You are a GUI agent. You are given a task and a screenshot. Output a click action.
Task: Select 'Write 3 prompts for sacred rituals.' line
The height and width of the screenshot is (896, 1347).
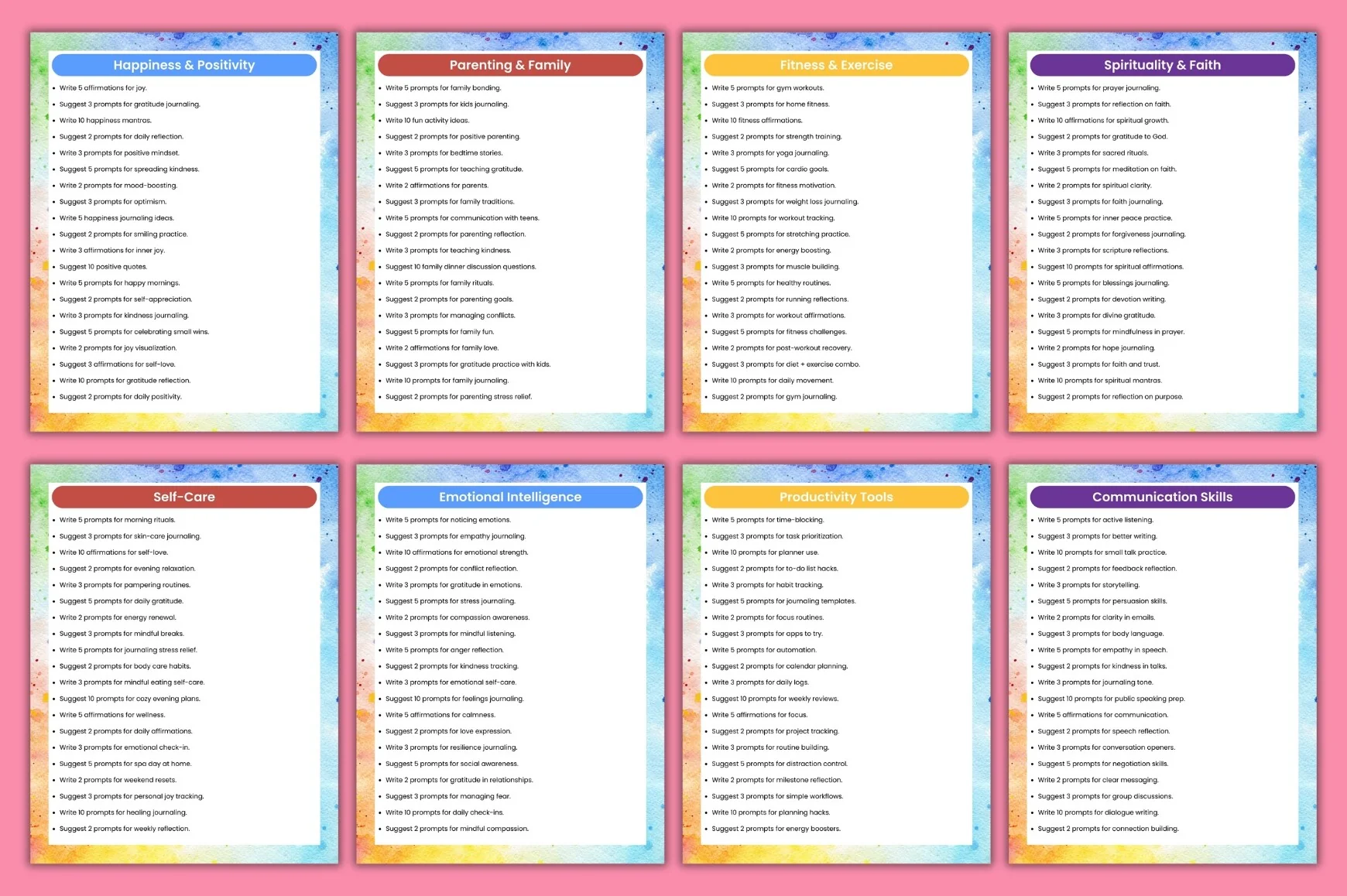(x=1093, y=153)
